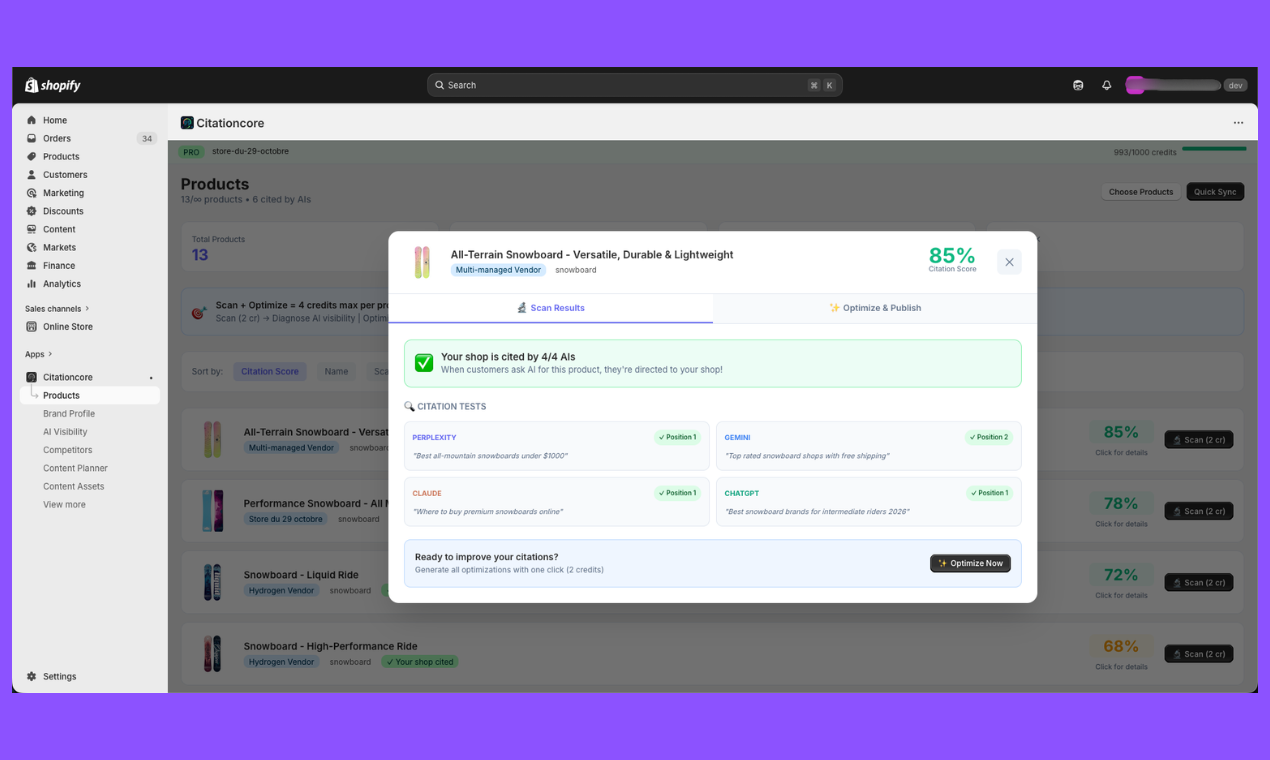Sort products by Name
The width and height of the screenshot is (1270, 760).
point(336,371)
